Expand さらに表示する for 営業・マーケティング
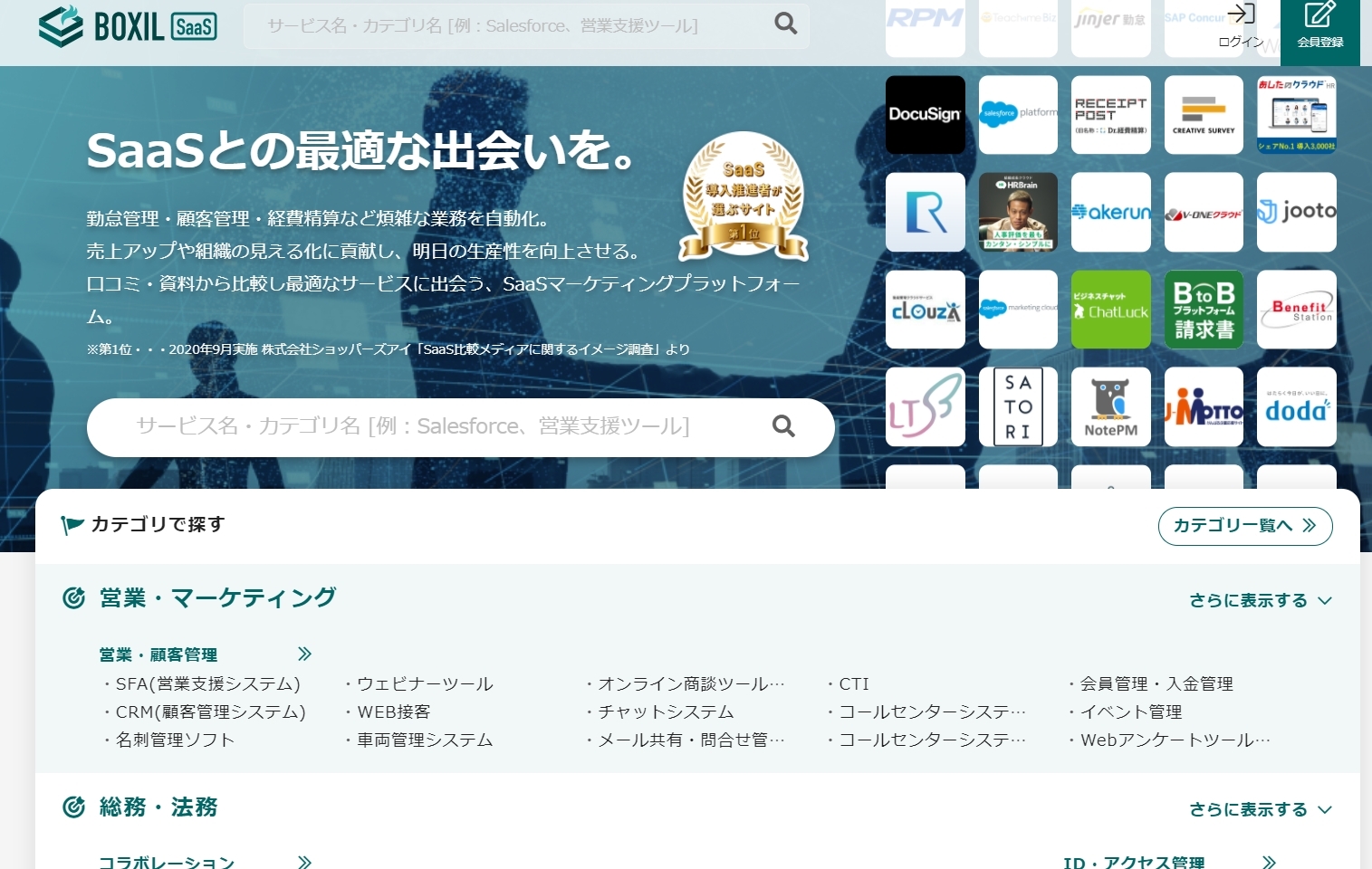This screenshot has height=869, width=1372. pos(1261,600)
